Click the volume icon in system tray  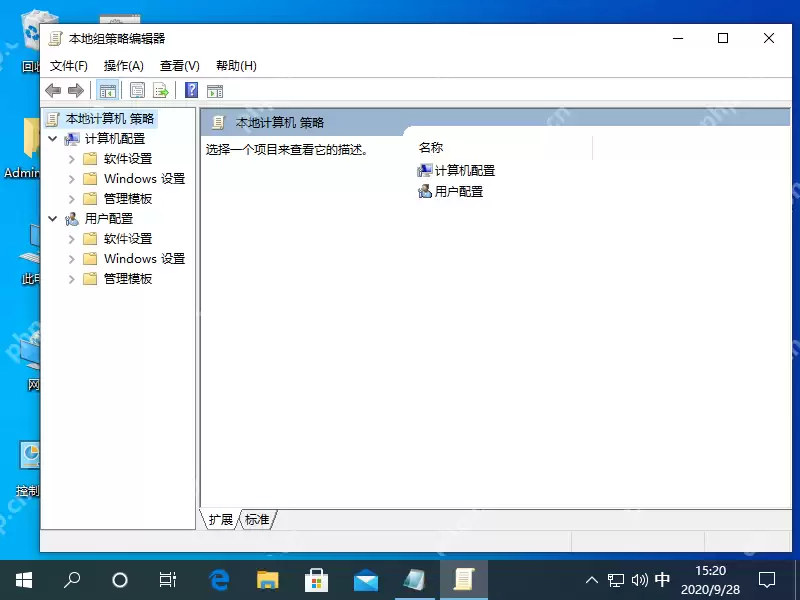point(639,578)
